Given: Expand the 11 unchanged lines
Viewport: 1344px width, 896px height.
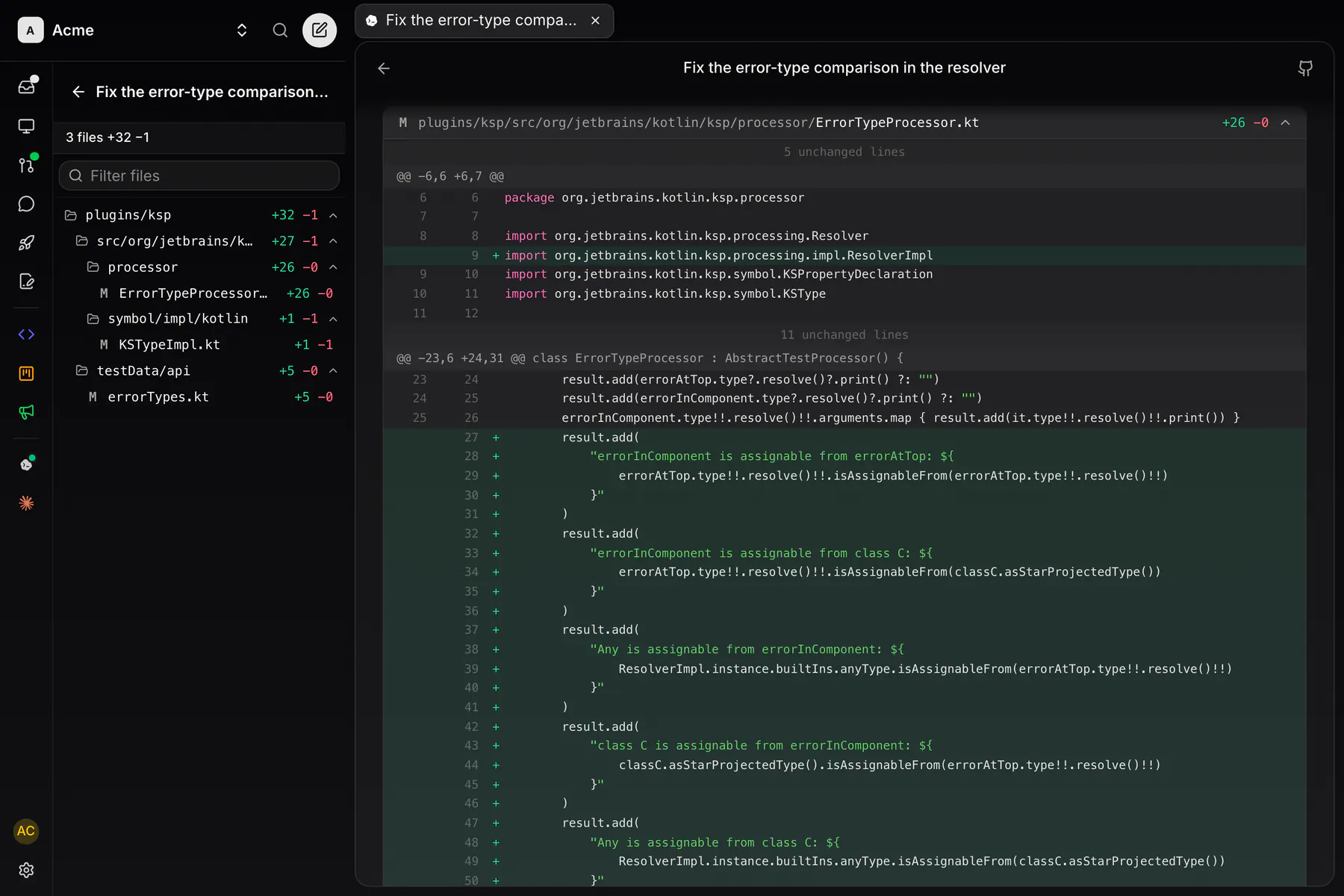Looking at the screenshot, I should pos(844,335).
